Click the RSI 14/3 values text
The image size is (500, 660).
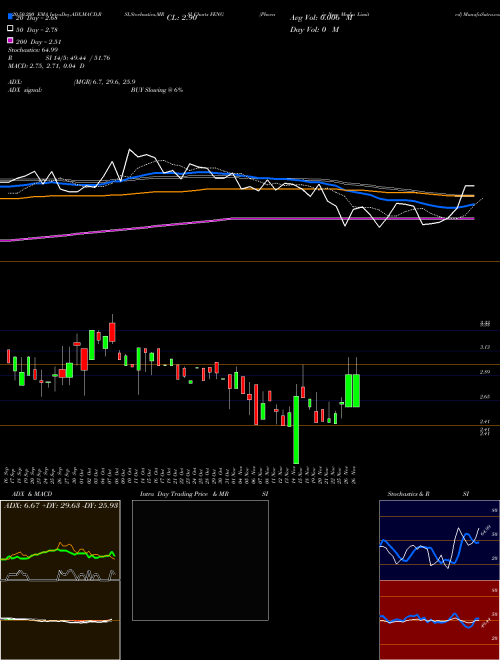pyautogui.click(x=78, y=58)
